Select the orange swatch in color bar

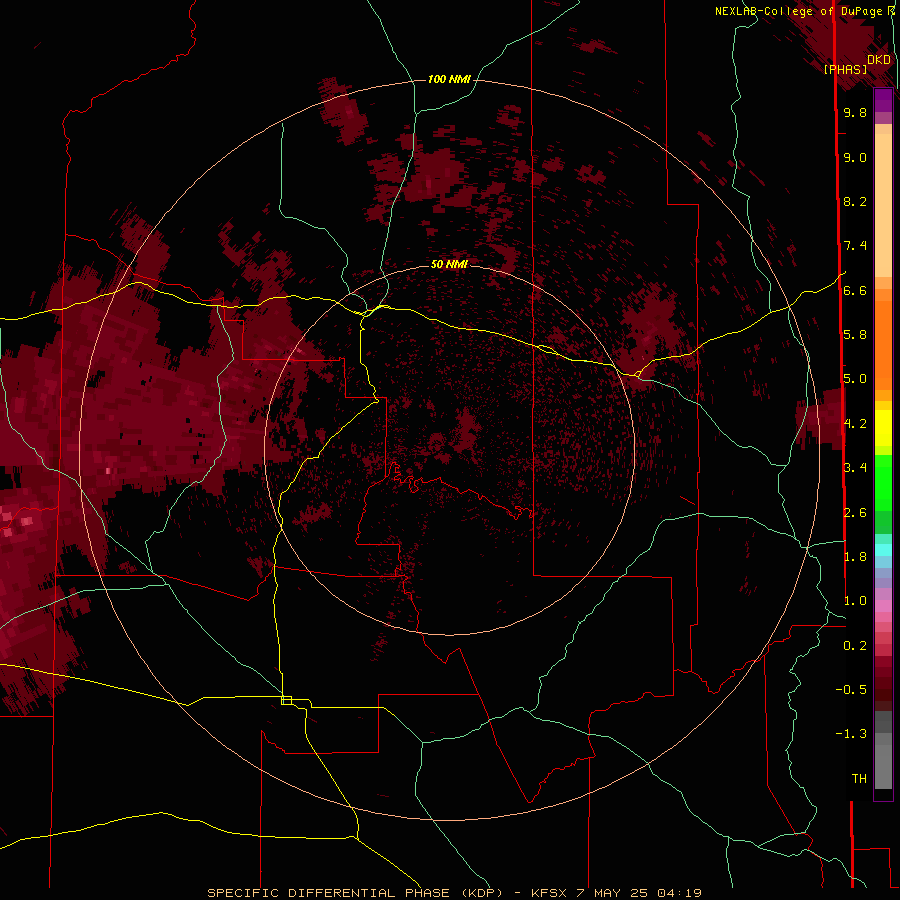tap(883, 344)
